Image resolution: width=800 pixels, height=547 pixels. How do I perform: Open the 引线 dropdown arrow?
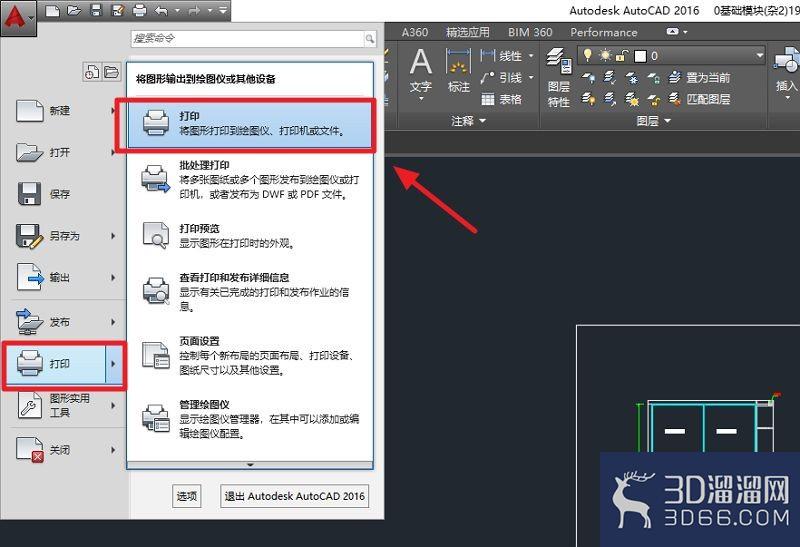[531, 78]
